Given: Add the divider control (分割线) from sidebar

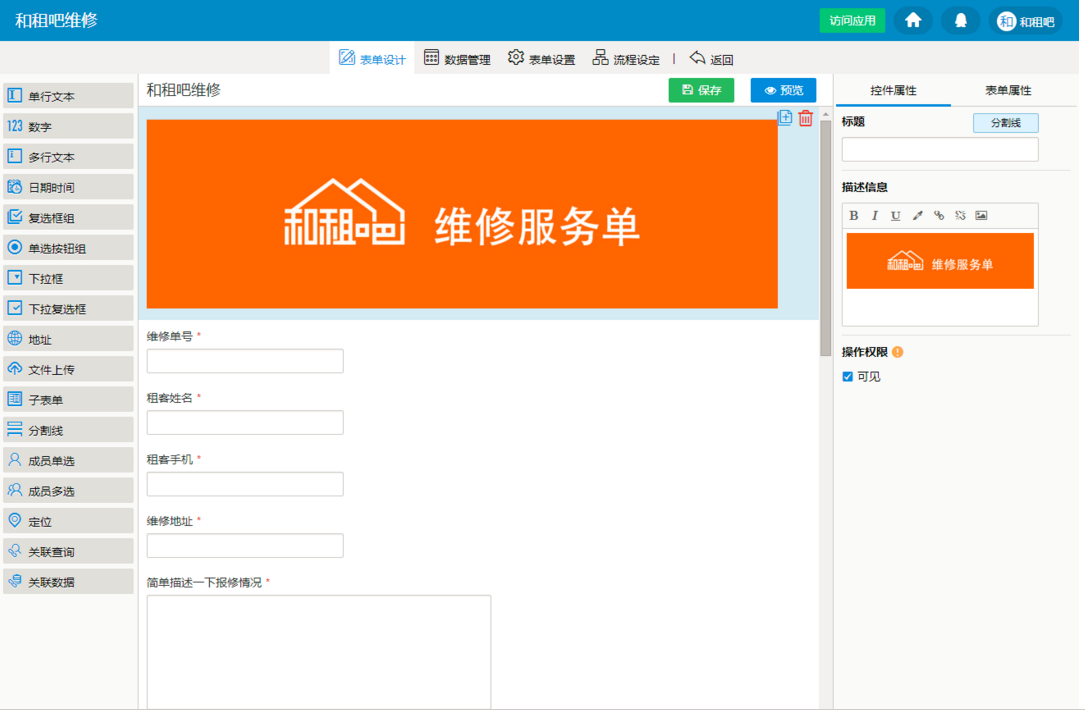Looking at the screenshot, I should click(68, 430).
